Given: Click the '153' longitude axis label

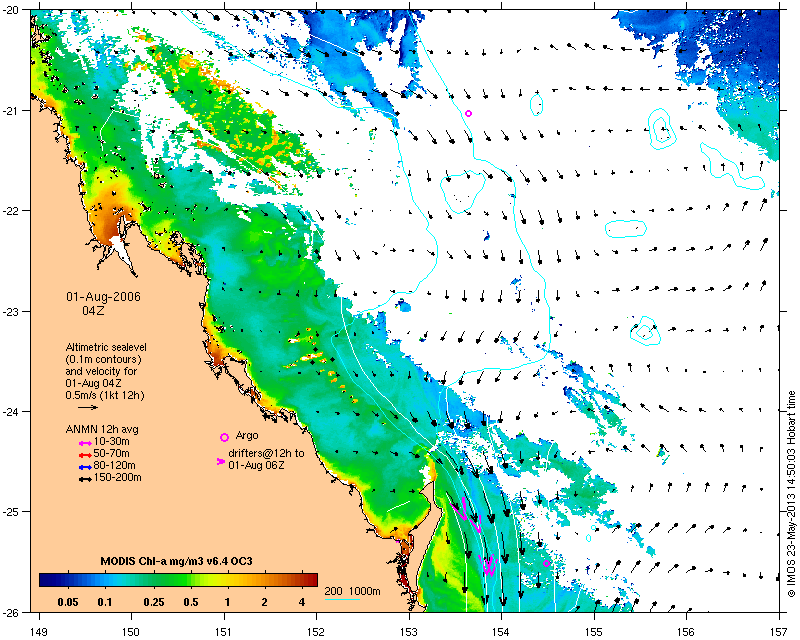Looking at the screenshot, I should (409, 632).
